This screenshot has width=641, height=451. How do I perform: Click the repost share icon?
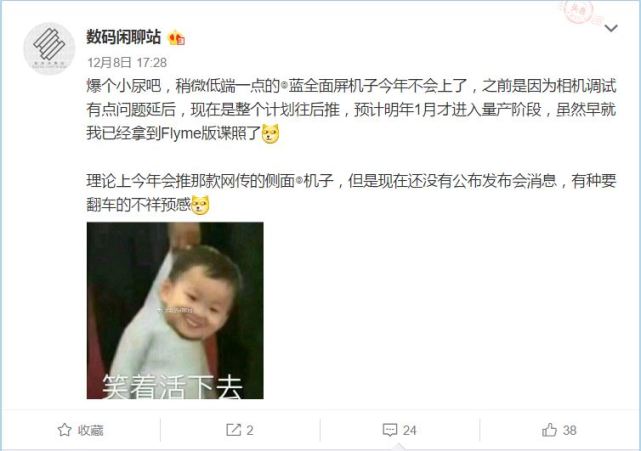pyautogui.click(x=233, y=430)
